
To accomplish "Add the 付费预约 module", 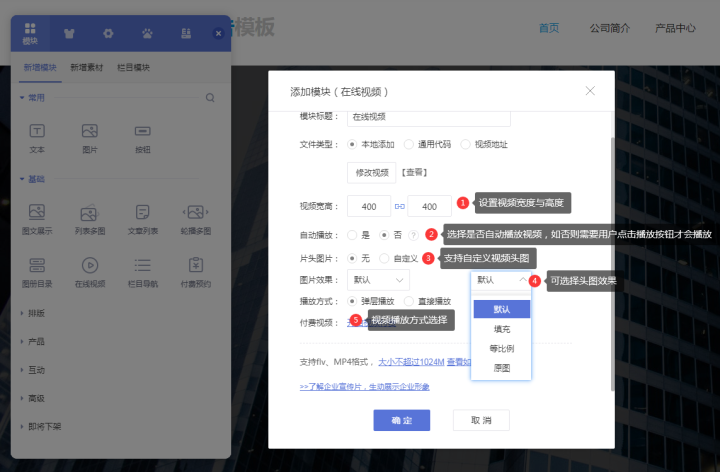I will point(196,273).
